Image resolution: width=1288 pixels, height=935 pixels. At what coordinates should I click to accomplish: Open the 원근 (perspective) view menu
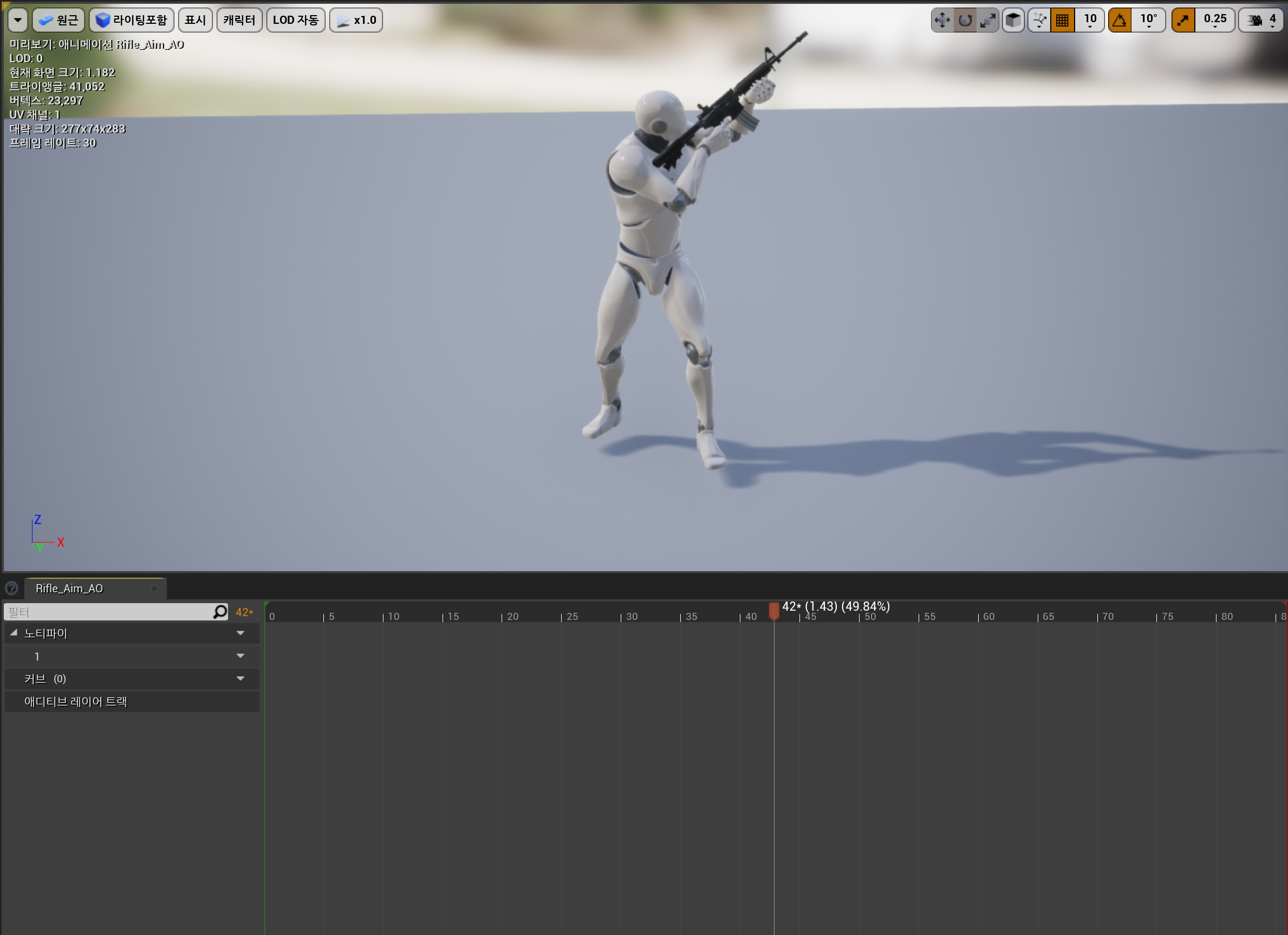click(58, 20)
